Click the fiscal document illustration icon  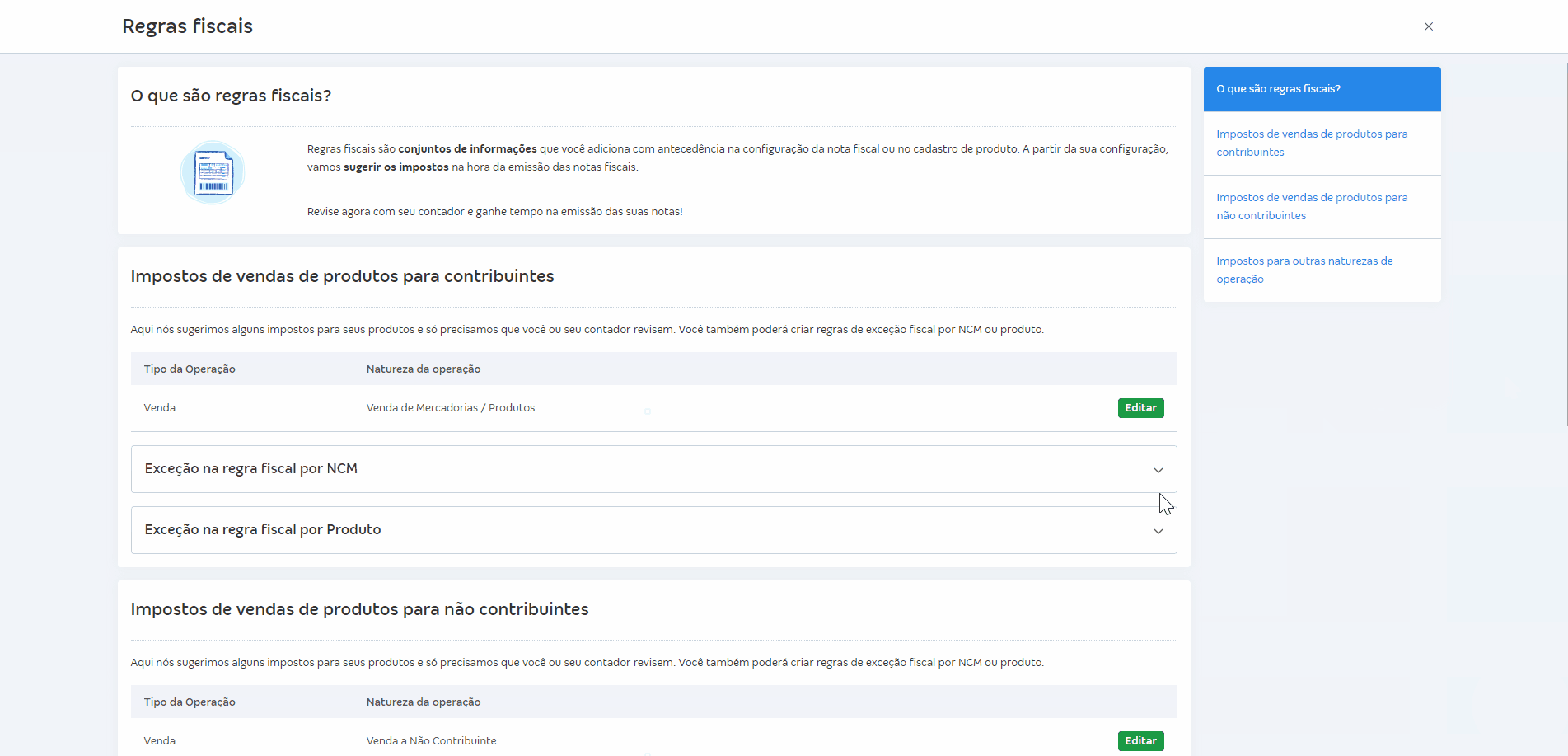213,173
